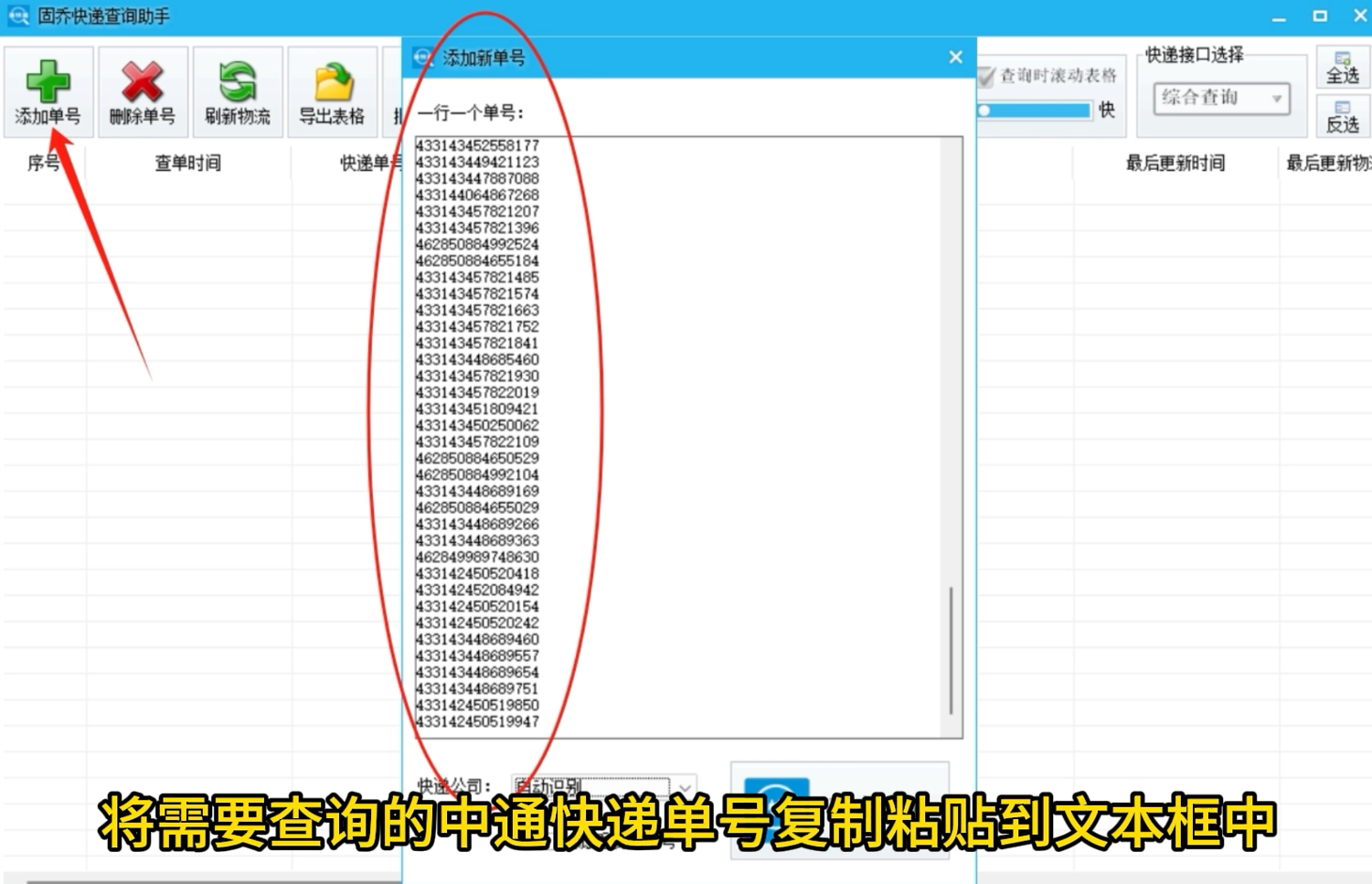Click tracking number 462850884655184
Image resolution: width=1372 pixels, height=884 pixels.
(477, 261)
